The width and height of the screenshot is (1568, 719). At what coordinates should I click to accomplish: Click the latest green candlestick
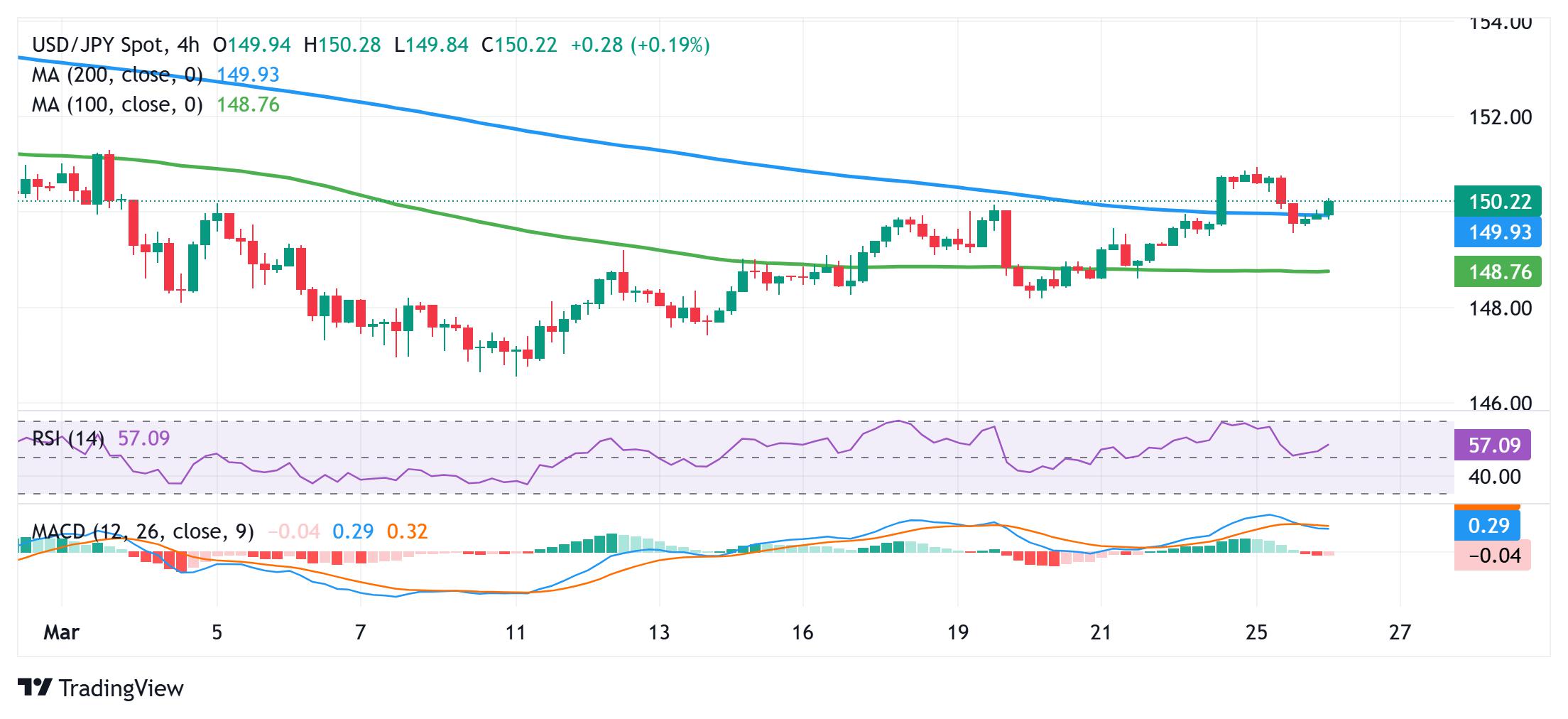coord(1329,207)
